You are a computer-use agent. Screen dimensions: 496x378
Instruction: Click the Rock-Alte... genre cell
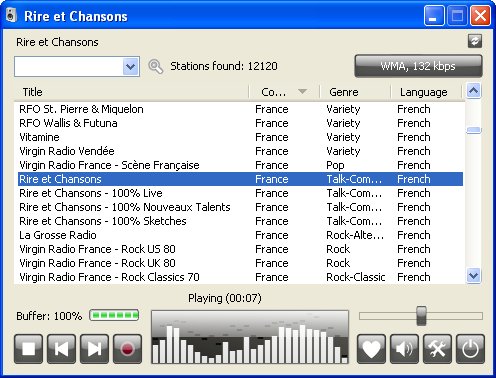point(355,235)
